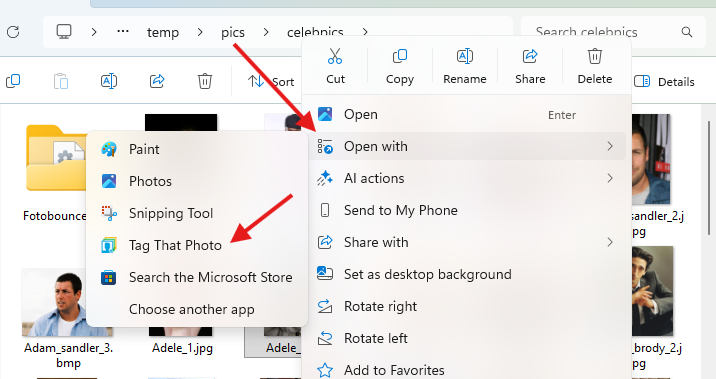Image resolution: width=716 pixels, height=379 pixels.
Task: Click Open in the context menu
Action: [x=467, y=114]
